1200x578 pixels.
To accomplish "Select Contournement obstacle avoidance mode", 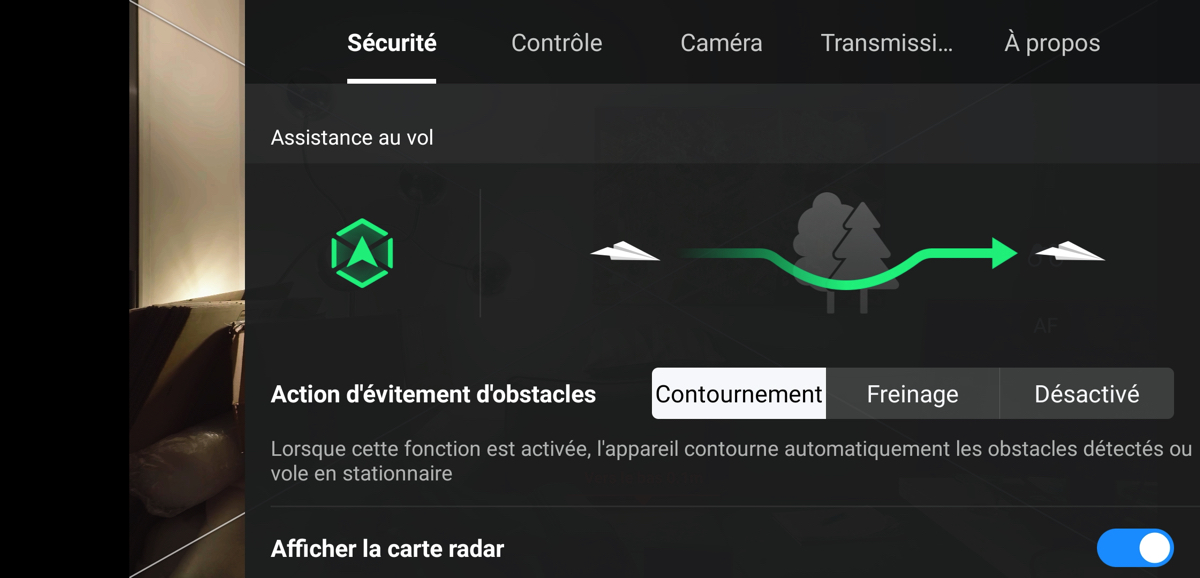I will (739, 394).
